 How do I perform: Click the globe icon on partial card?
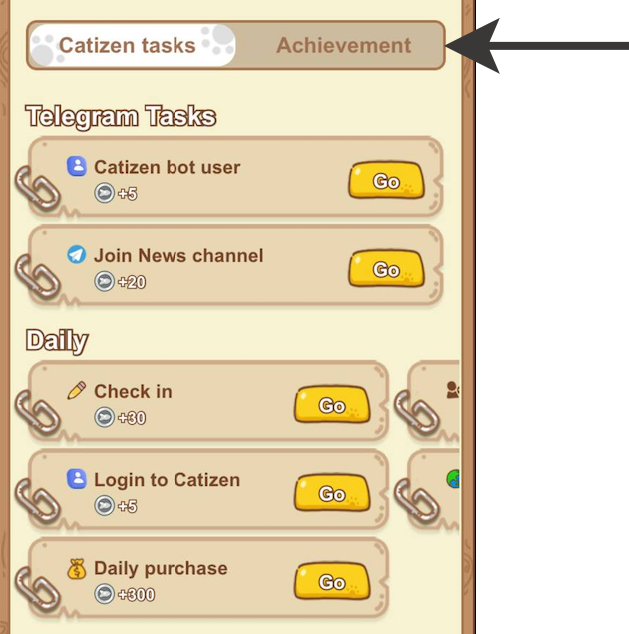pos(453,479)
